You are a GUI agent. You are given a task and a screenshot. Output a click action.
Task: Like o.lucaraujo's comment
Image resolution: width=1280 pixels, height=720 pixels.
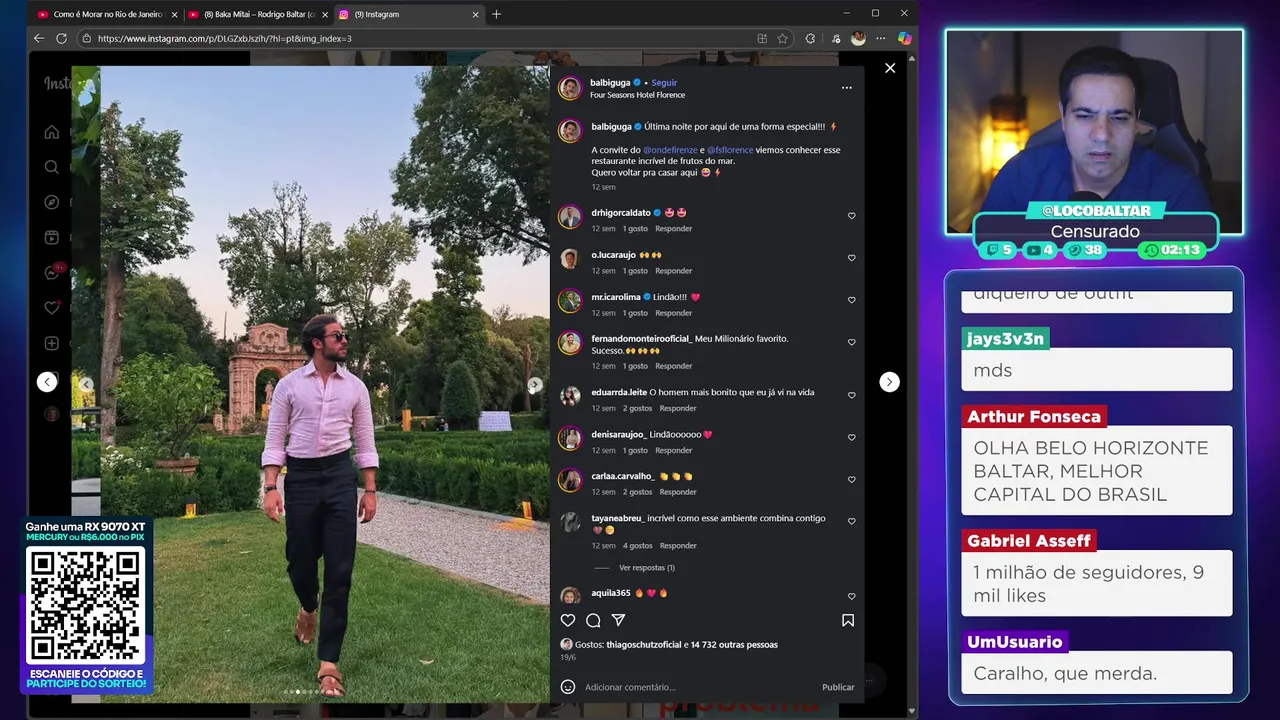click(852, 258)
